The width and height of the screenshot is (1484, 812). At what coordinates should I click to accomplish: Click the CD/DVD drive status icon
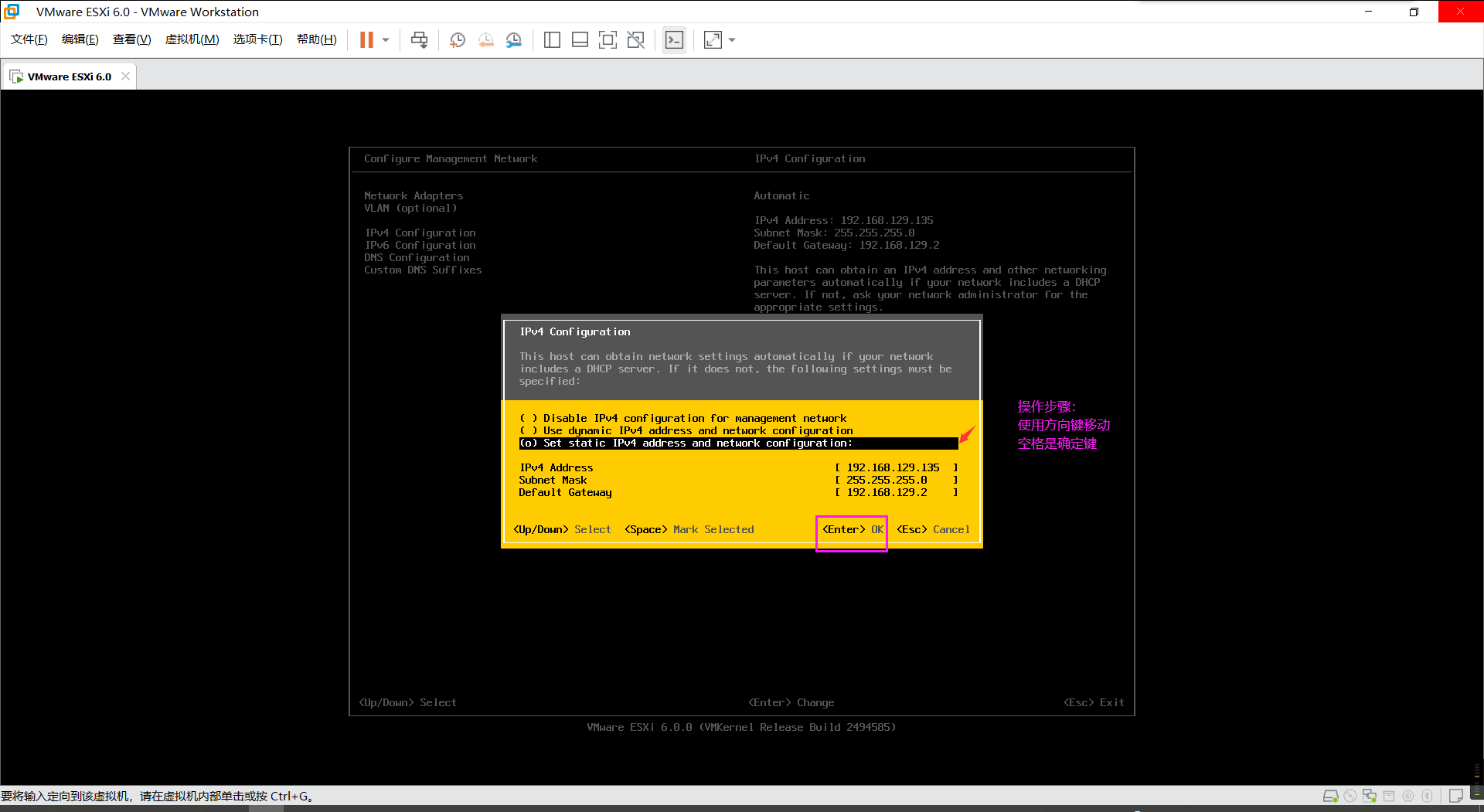pos(1350,796)
